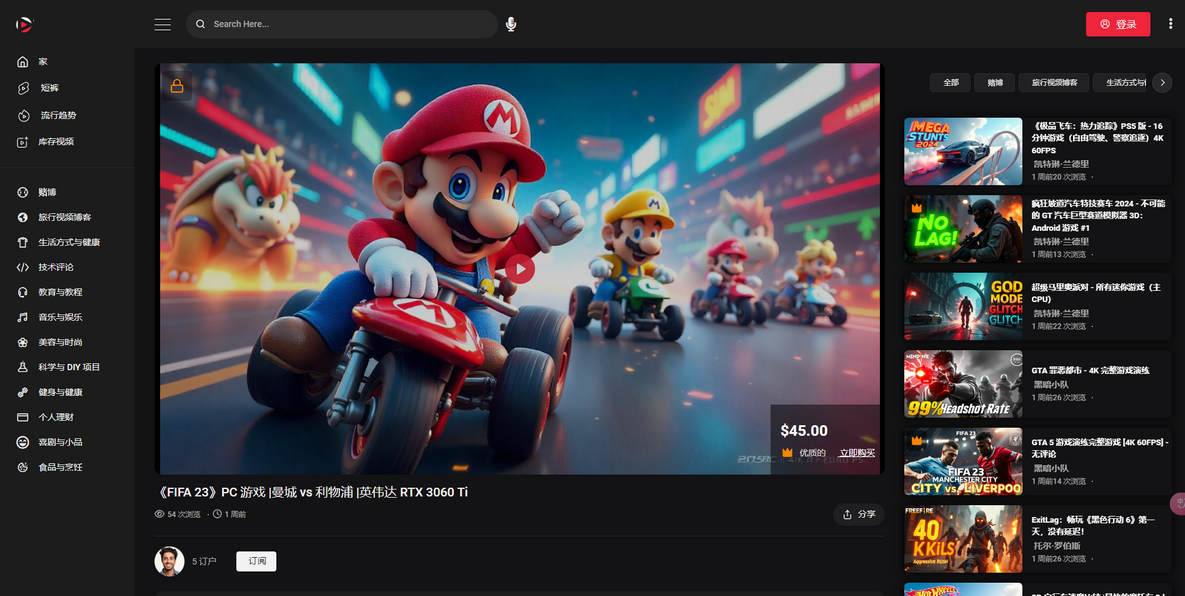Click the main video title 《FIFA 23》PC 游戏
1185x596 pixels.
click(311, 493)
